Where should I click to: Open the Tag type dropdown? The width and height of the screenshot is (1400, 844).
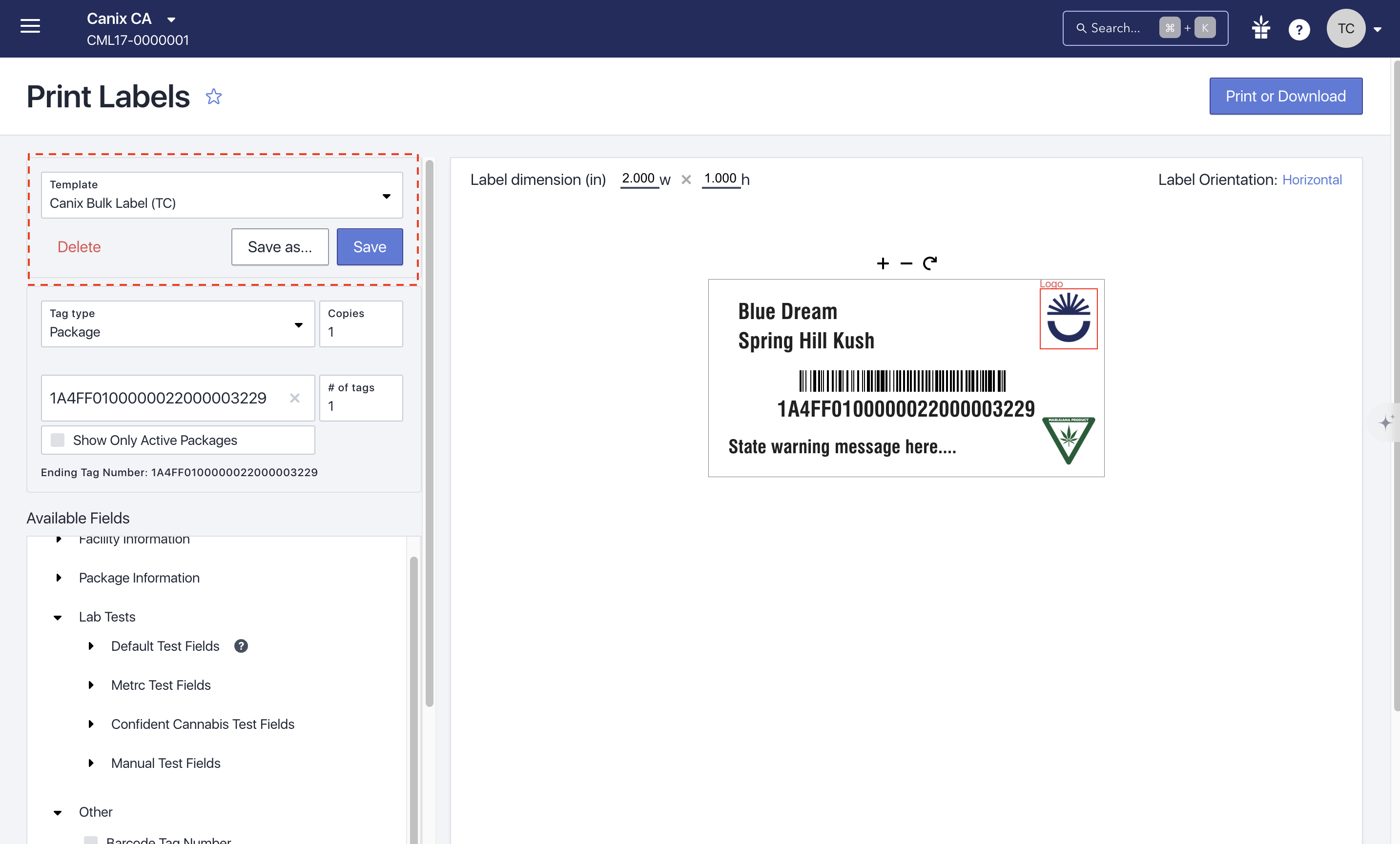(178, 324)
